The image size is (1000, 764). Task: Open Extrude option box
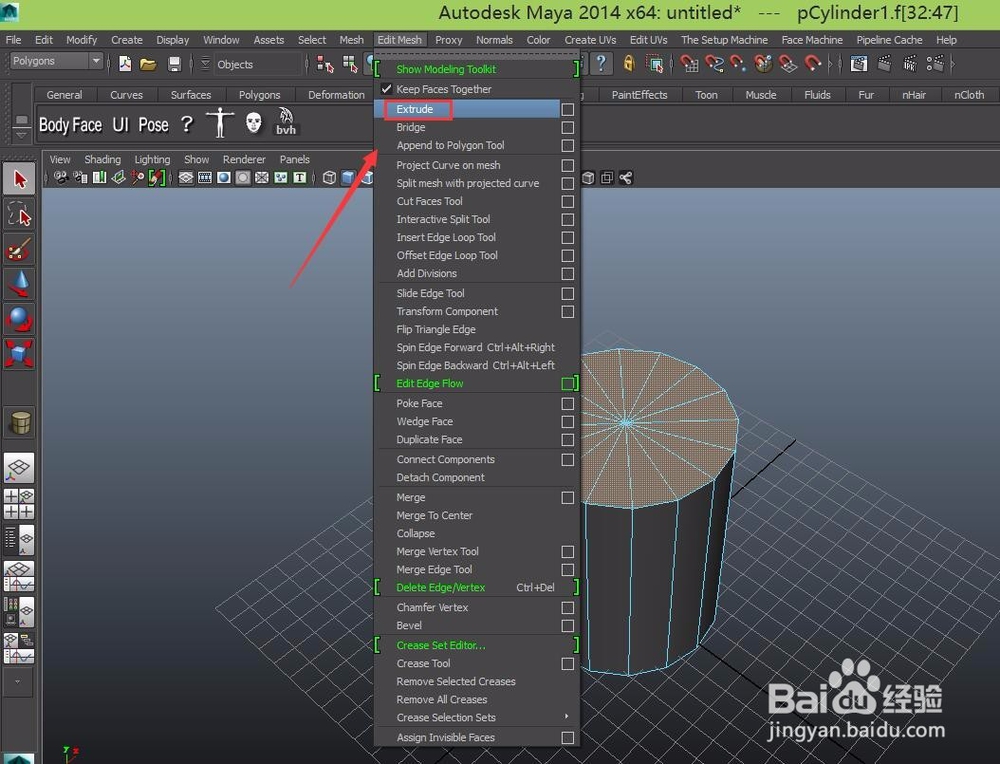pos(568,110)
